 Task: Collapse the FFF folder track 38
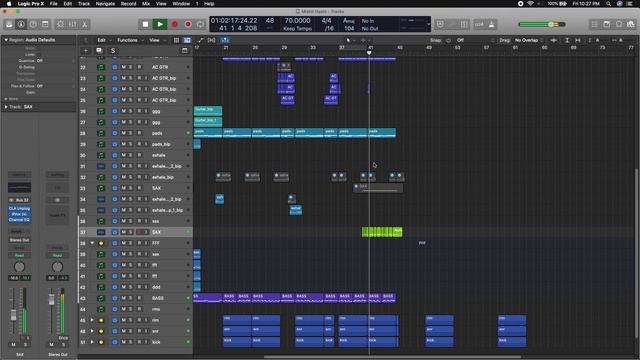click(x=92, y=243)
